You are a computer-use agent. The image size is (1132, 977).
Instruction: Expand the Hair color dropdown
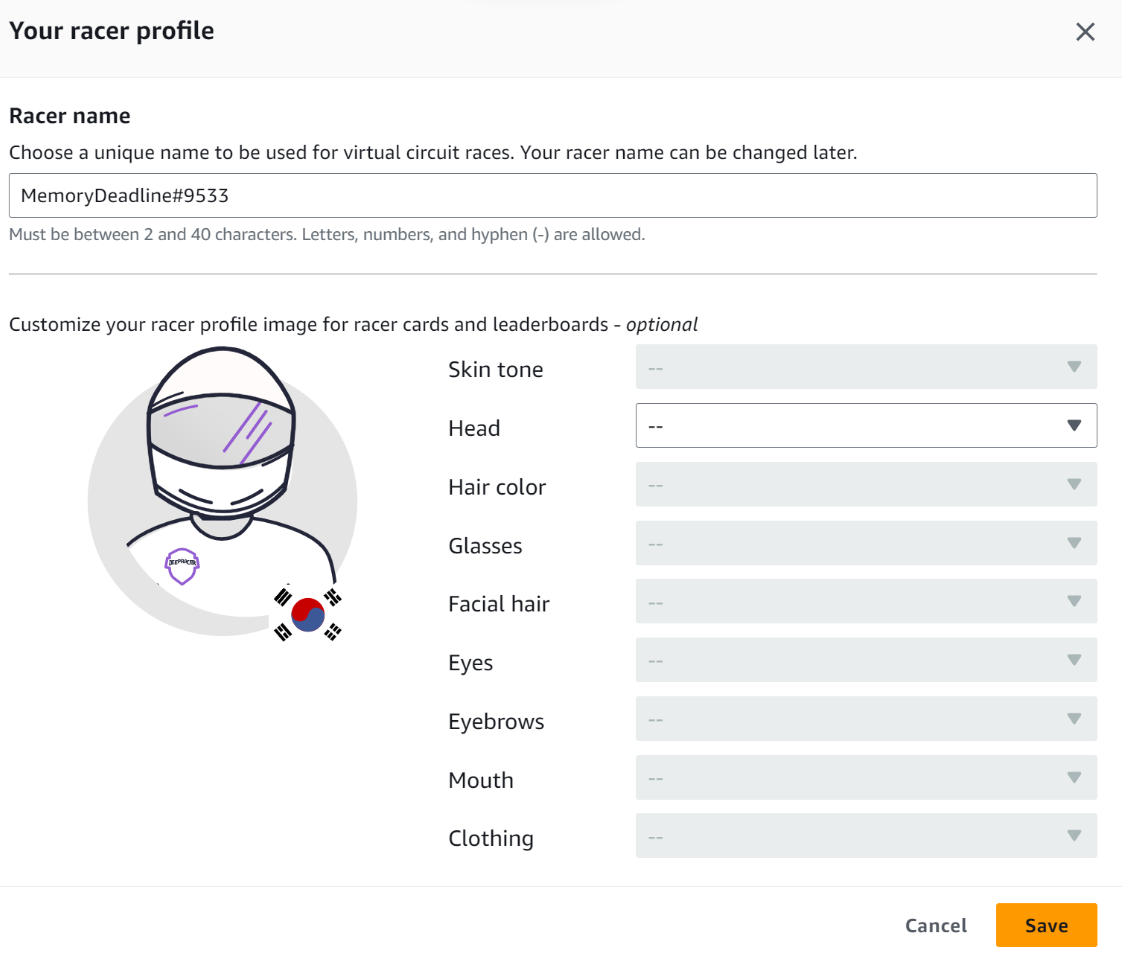pos(866,485)
